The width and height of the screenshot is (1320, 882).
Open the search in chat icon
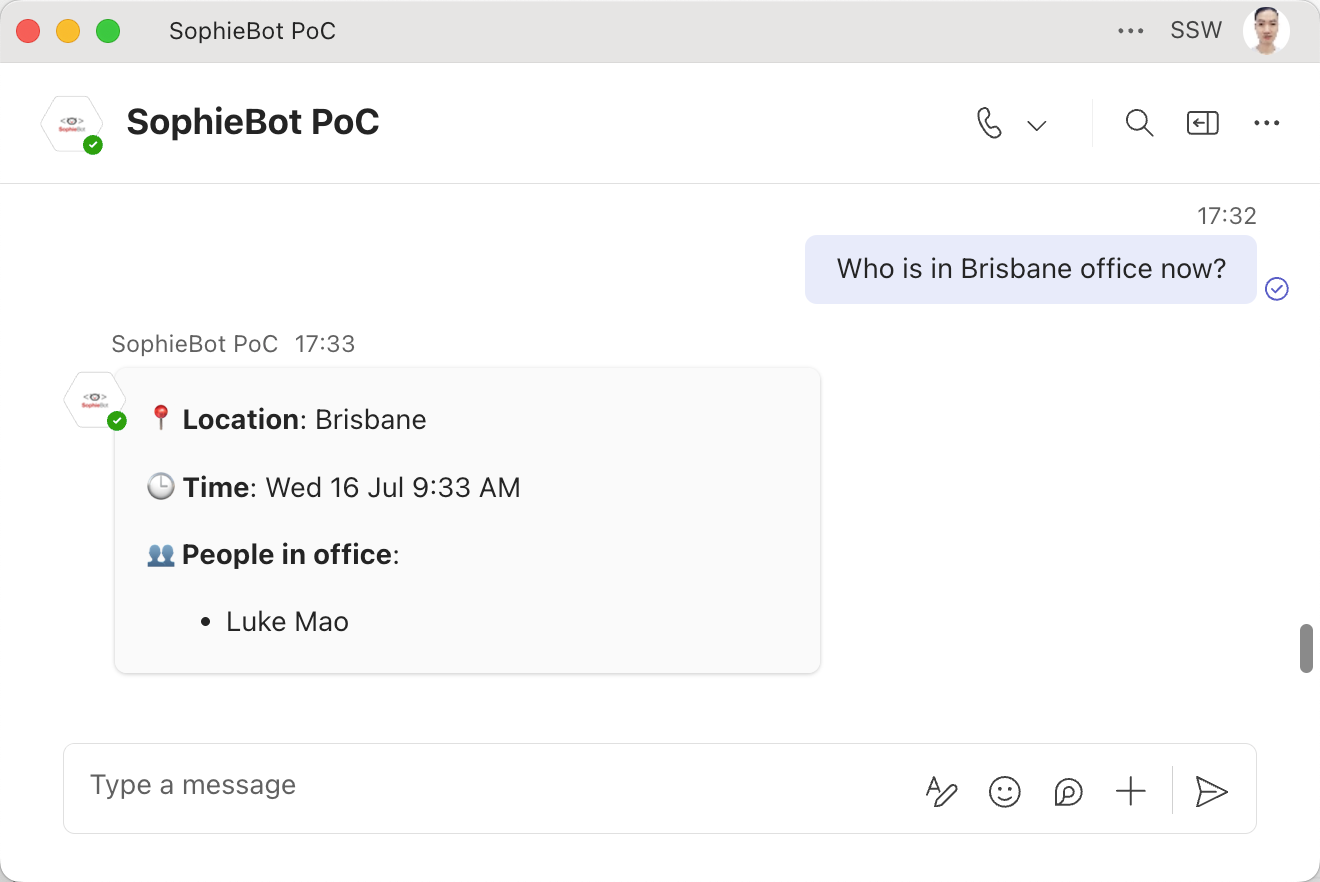point(1139,123)
